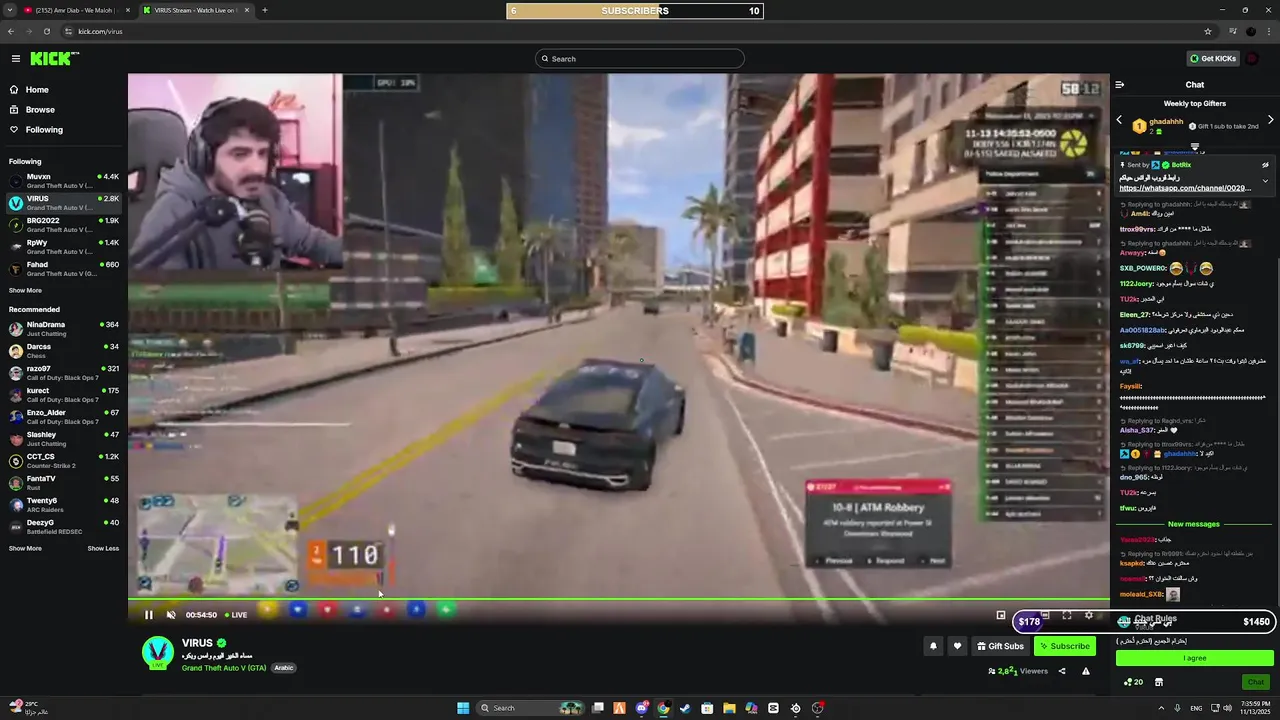The width and height of the screenshot is (1280, 720).
Task: Open FantaTV Rust channel
Action: [64, 483]
